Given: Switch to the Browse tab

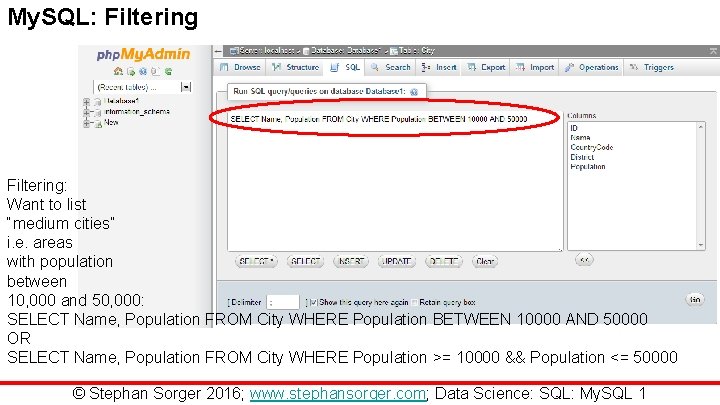Looking at the screenshot, I should (241, 67).
